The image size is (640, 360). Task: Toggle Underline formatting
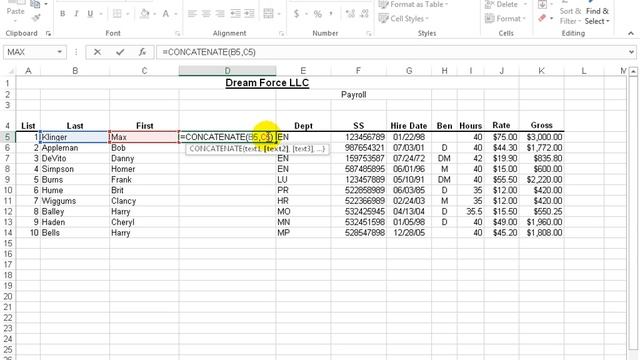90,14
